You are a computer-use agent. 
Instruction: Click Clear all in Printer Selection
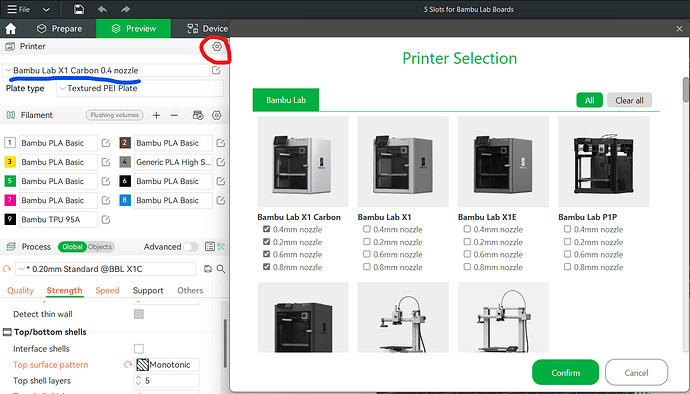click(x=629, y=100)
